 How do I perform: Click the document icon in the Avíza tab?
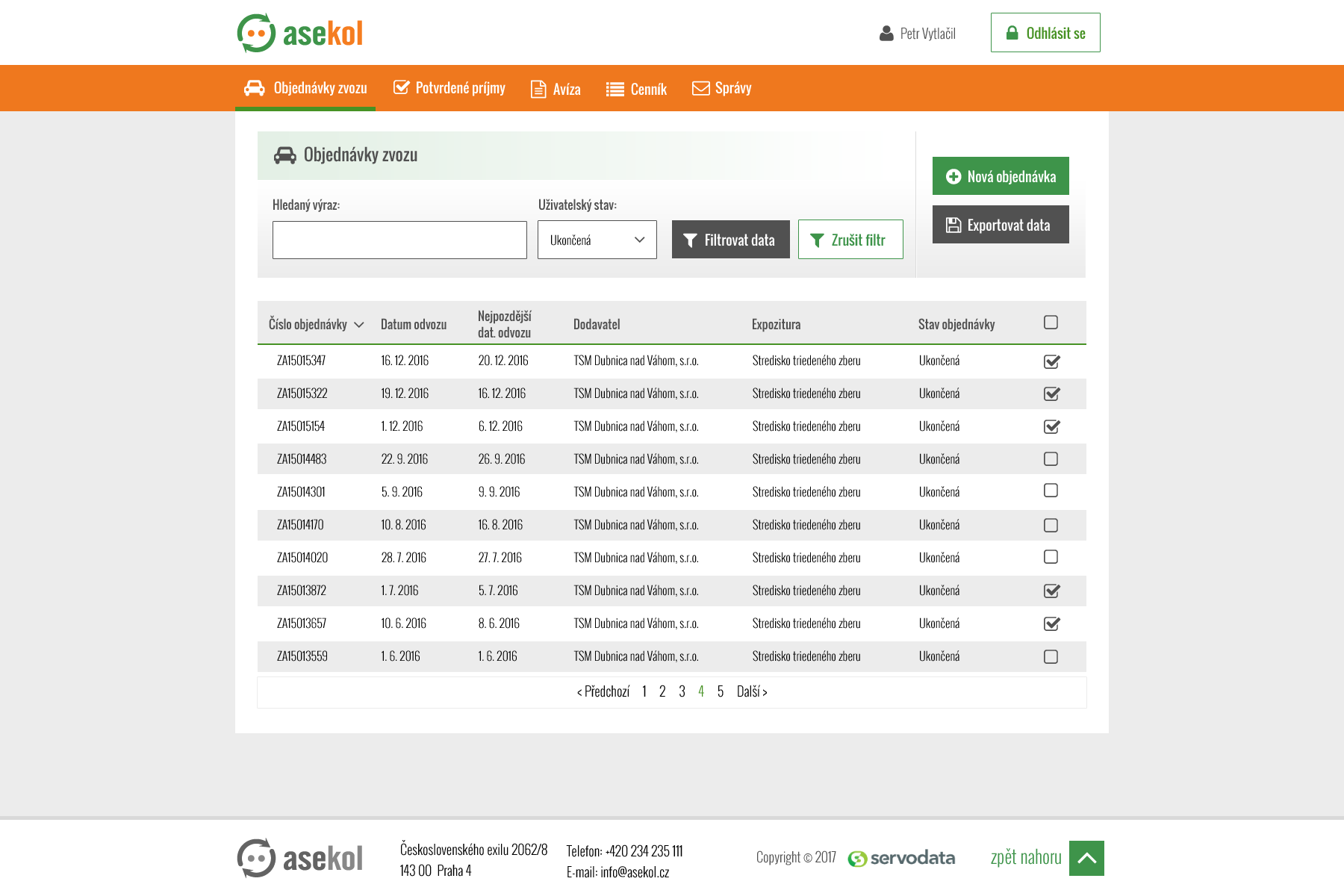pyautogui.click(x=538, y=89)
